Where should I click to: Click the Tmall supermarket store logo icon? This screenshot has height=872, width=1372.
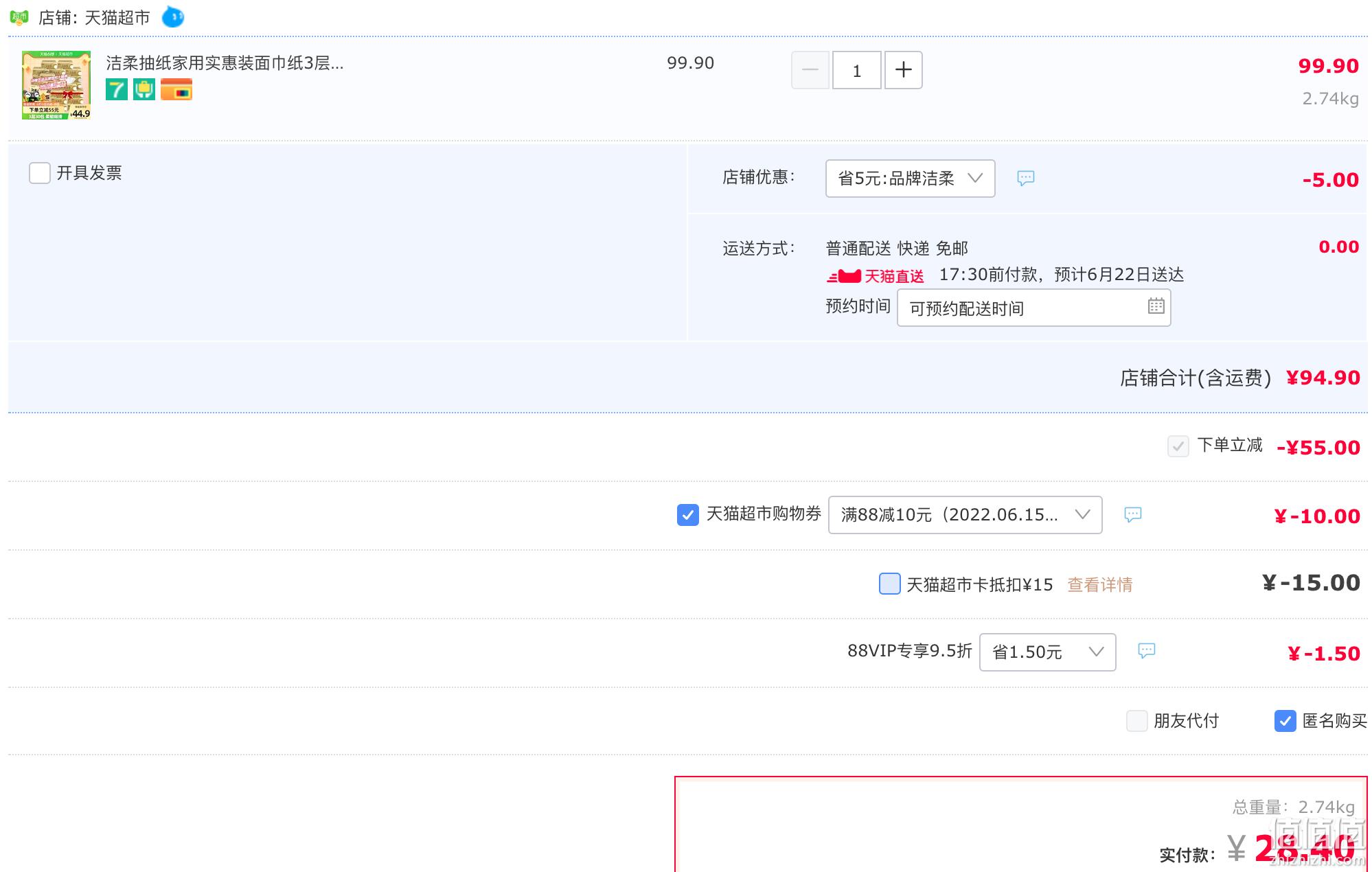click(x=19, y=17)
